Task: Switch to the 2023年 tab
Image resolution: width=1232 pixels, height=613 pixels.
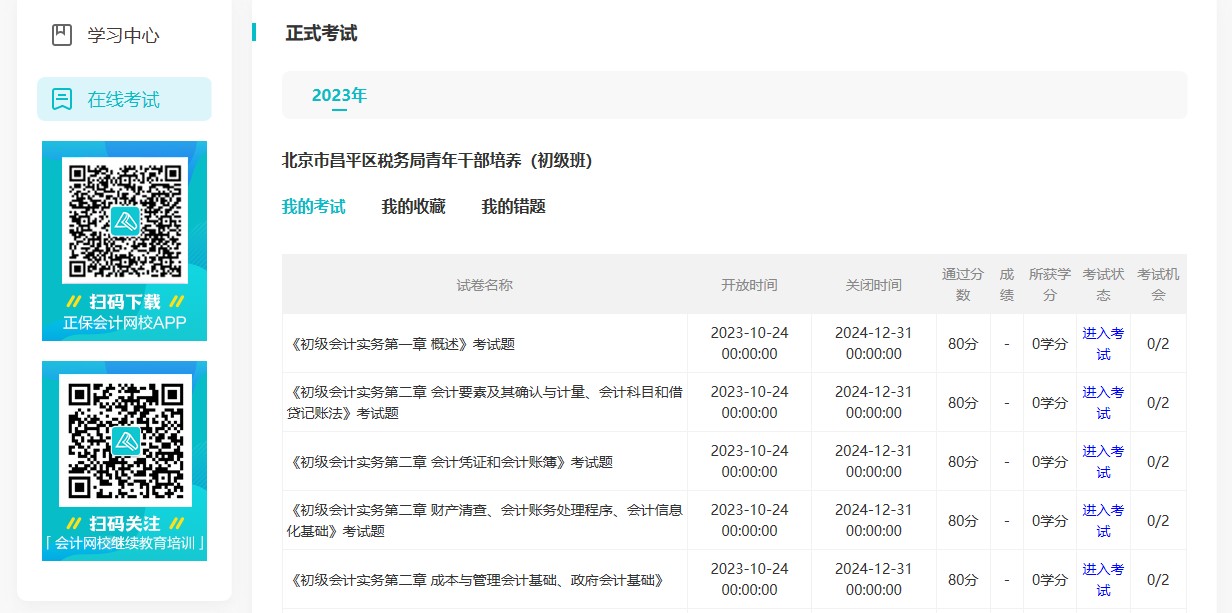Action: (x=339, y=96)
